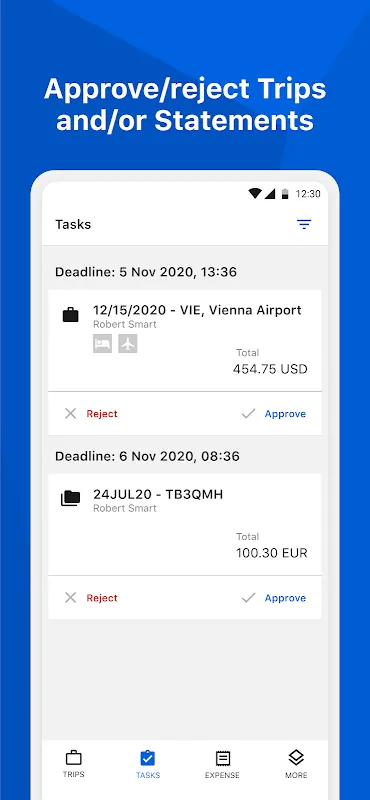Approve the 454.75 USD Vienna trip
370x800 pixels.
coord(285,414)
